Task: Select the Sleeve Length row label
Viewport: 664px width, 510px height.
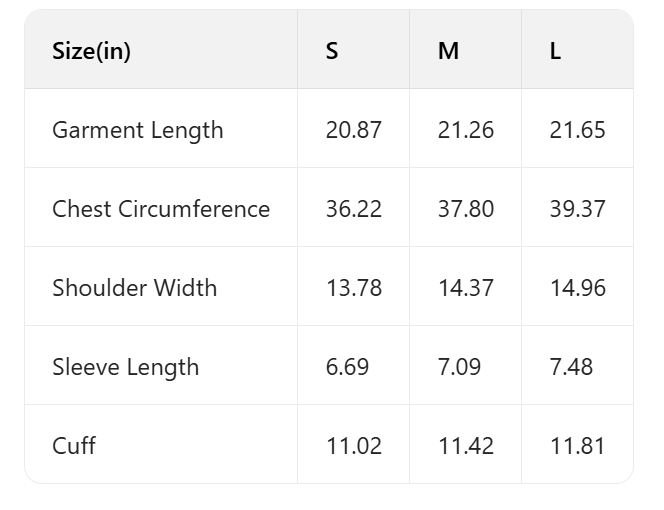Action: point(125,367)
